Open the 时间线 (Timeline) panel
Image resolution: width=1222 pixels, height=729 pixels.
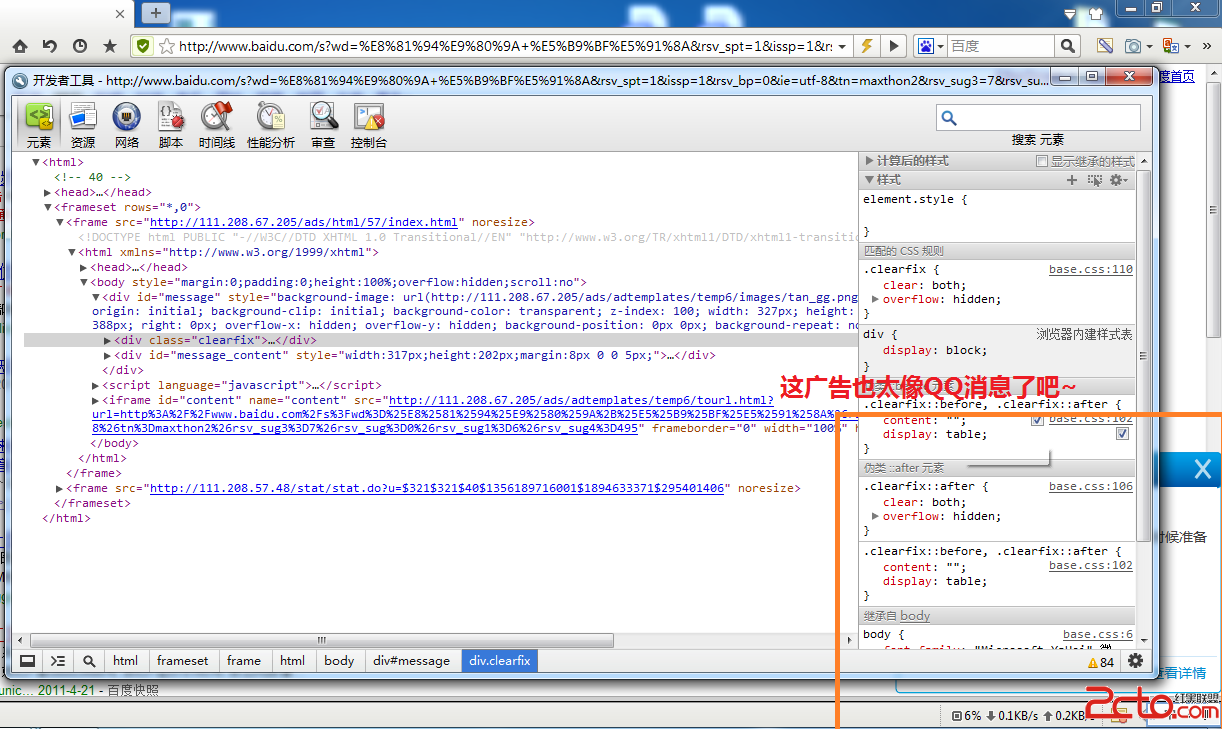click(x=216, y=125)
